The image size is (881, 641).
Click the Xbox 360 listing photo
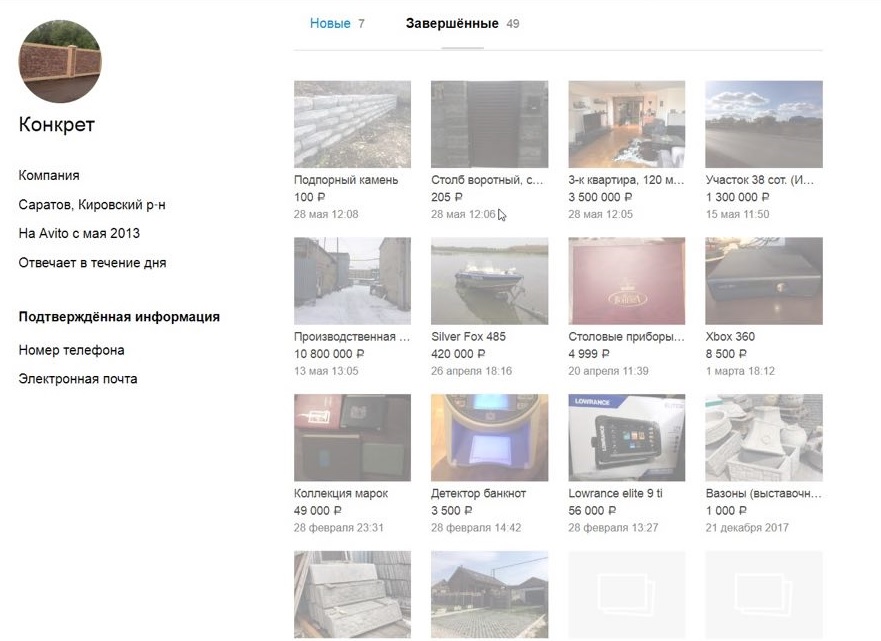pos(764,281)
